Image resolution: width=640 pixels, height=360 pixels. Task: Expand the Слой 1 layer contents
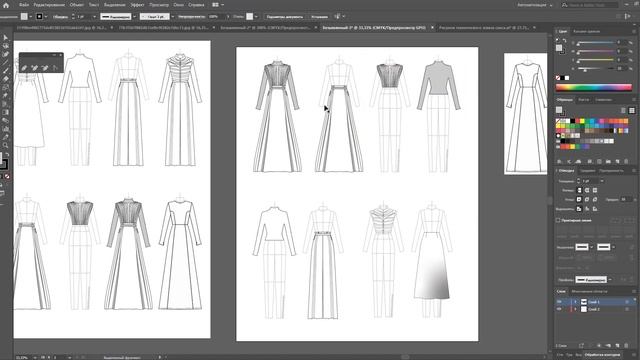576,302
